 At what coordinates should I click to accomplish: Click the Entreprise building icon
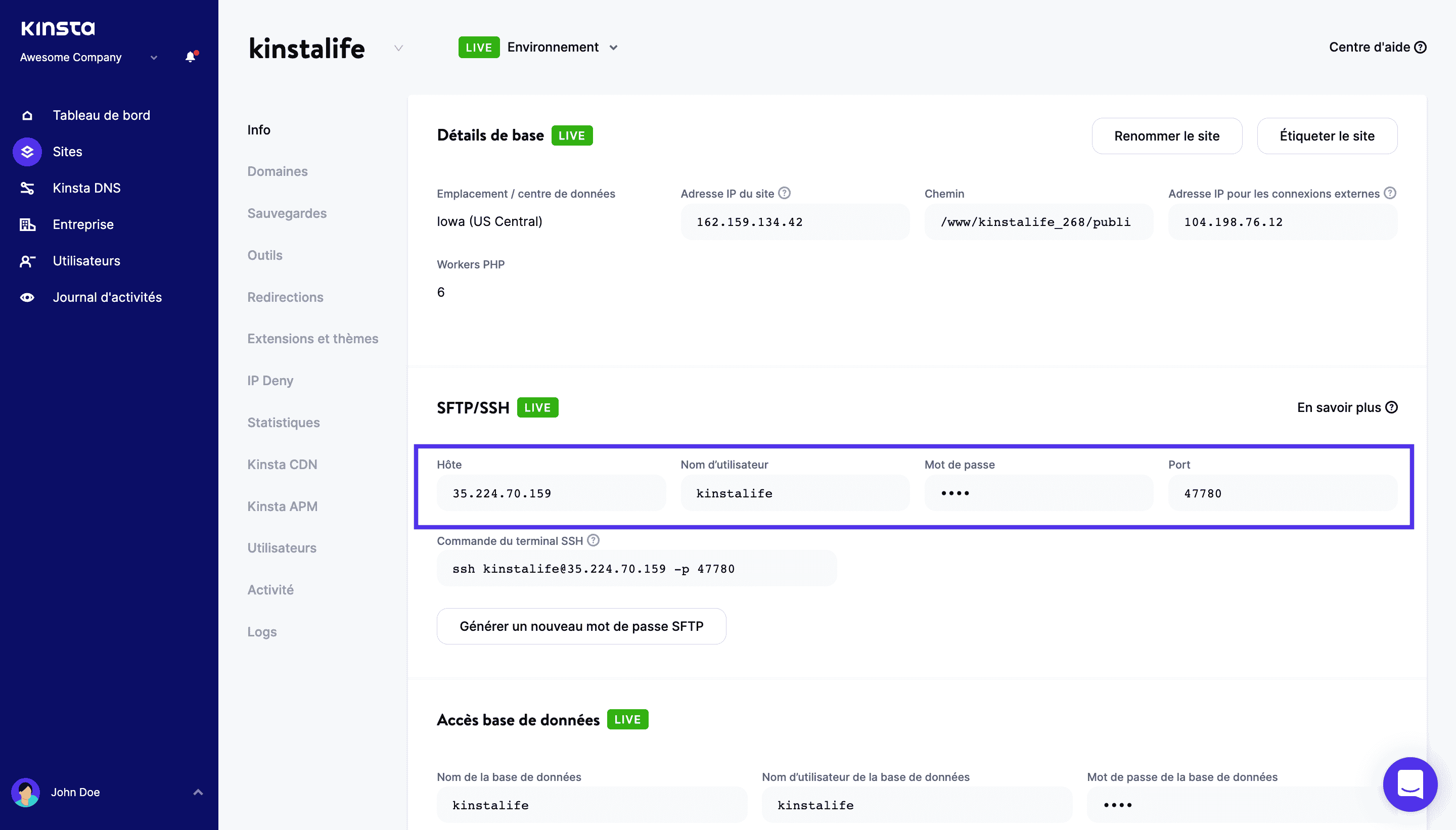pos(27,224)
